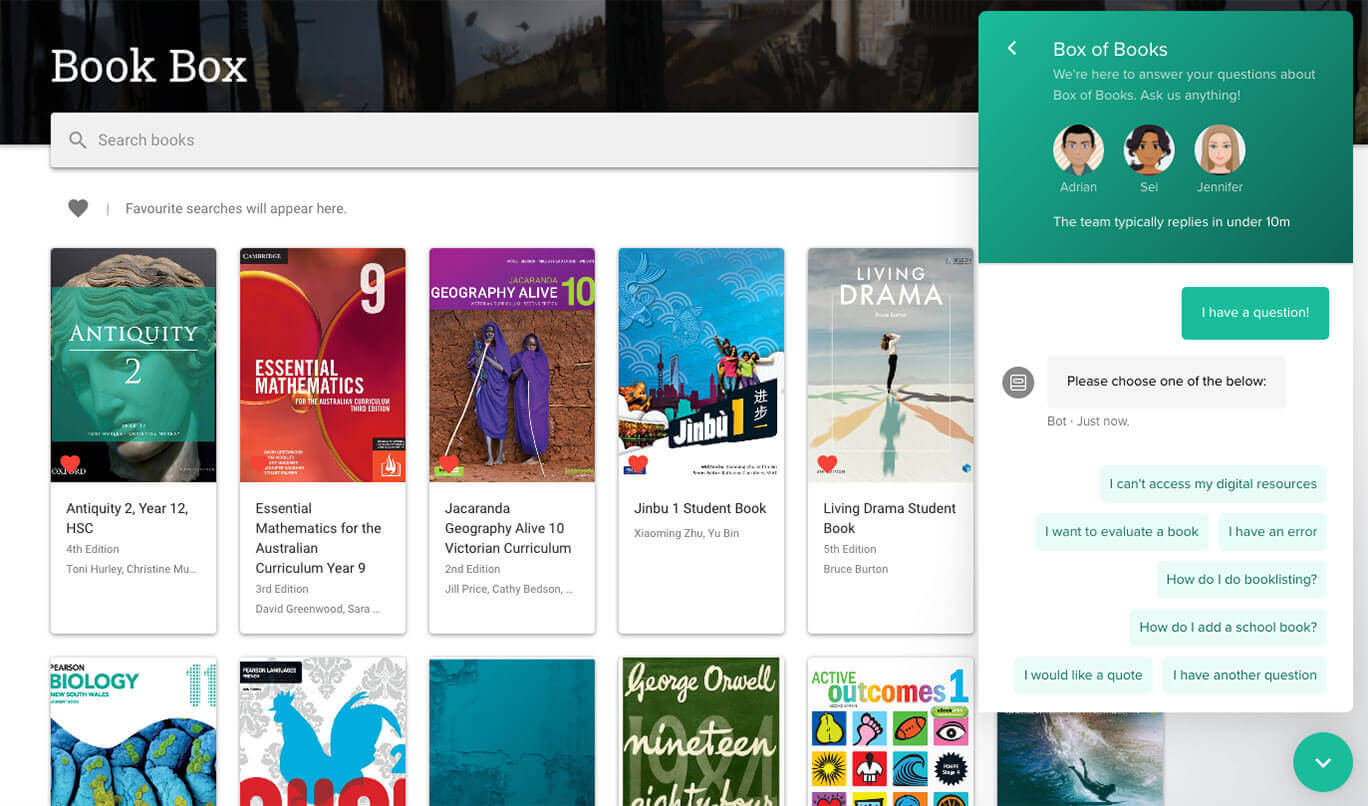Click the grey favourite searches heart icon

[x=78, y=208]
